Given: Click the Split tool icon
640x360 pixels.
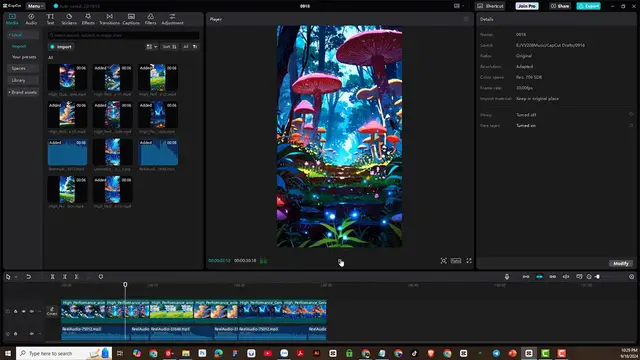Looking at the screenshot, I should (52, 277).
